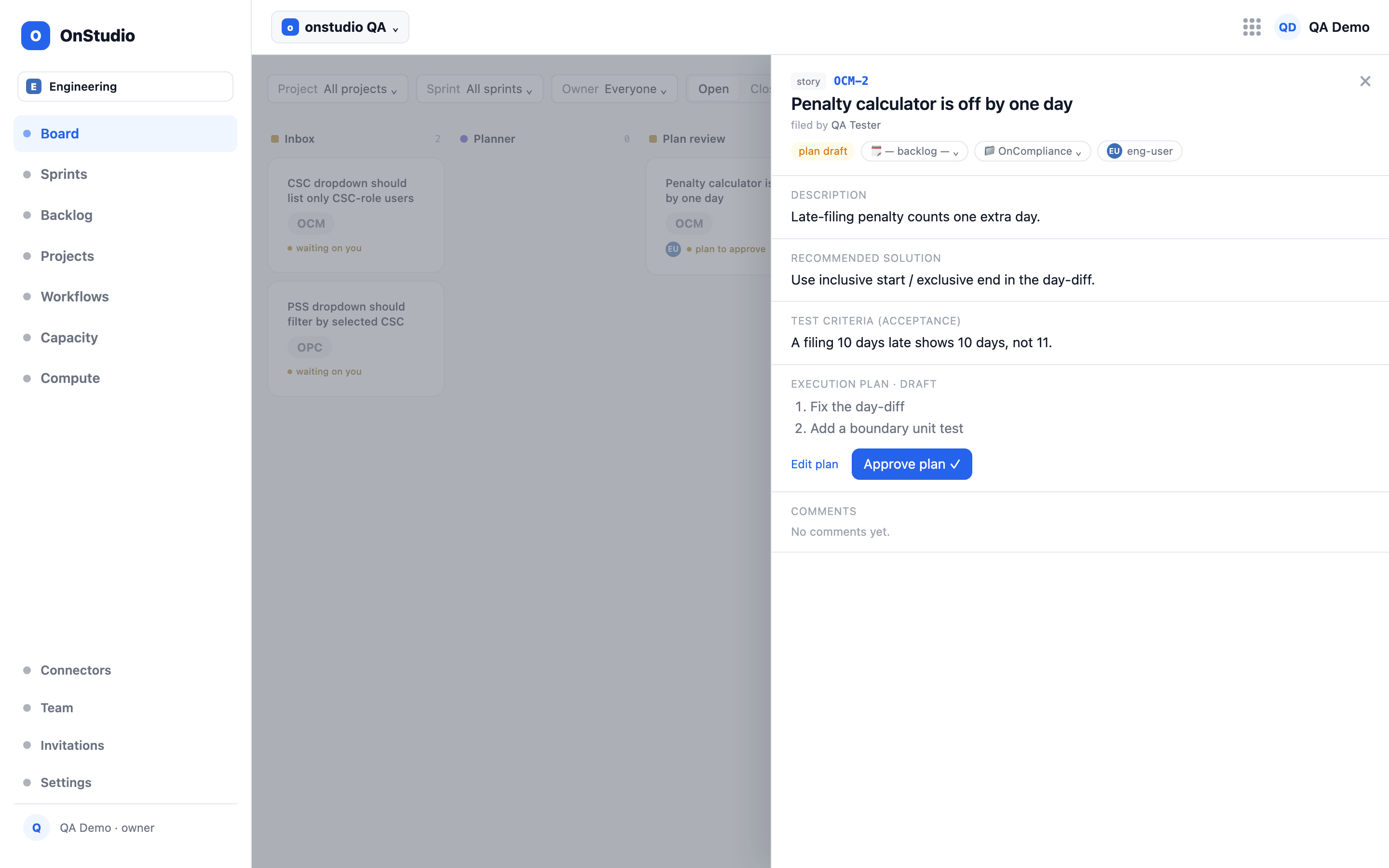Image resolution: width=1389 pixels, height=868 pixels.
Task: Open Backlog in sidebar
Action: 125,215
